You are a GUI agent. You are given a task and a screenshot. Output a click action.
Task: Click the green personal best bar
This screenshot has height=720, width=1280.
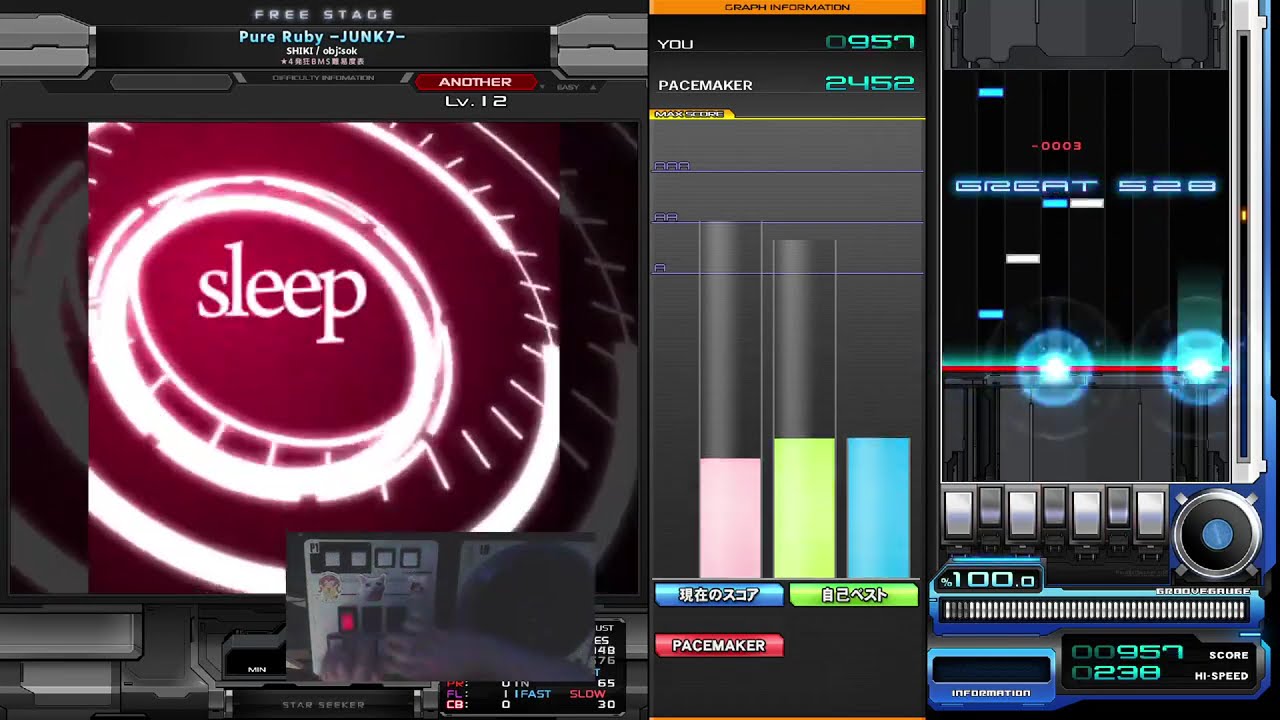[x=804, y=507]
